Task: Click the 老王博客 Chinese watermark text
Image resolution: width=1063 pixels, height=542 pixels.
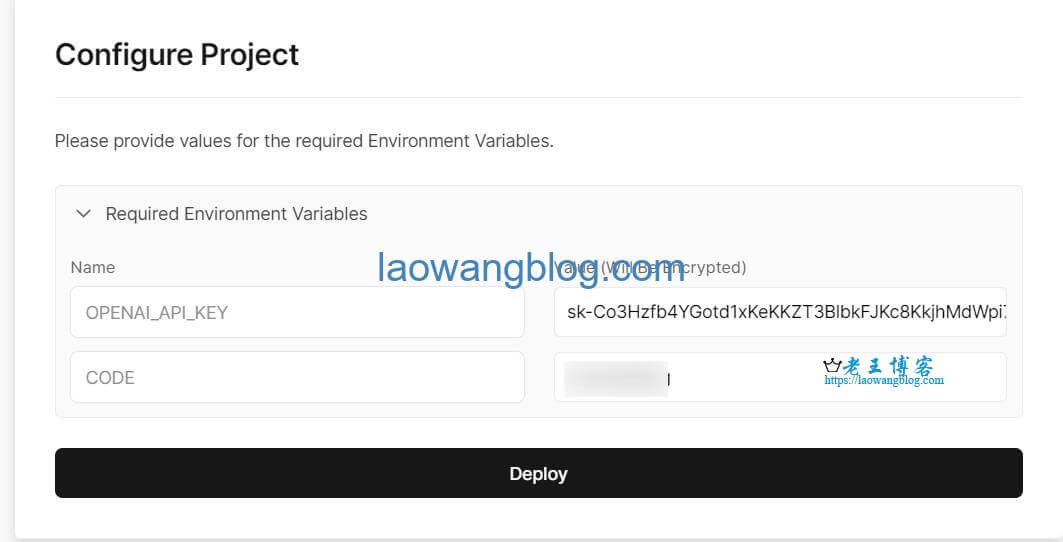Action: (888, 366)
